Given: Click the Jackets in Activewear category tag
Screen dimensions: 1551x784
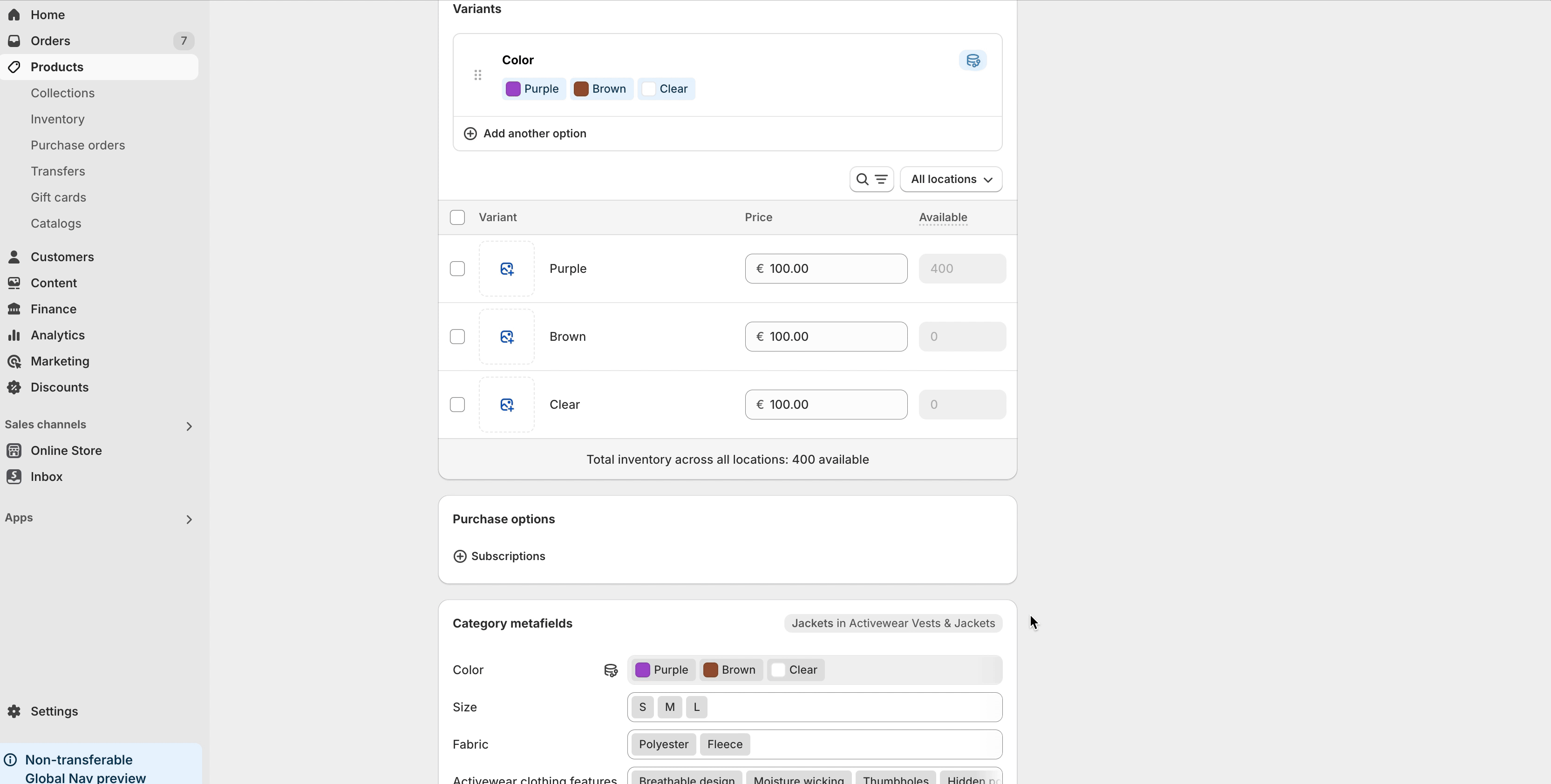Looking at the screenshot, I should coord(892,623).
